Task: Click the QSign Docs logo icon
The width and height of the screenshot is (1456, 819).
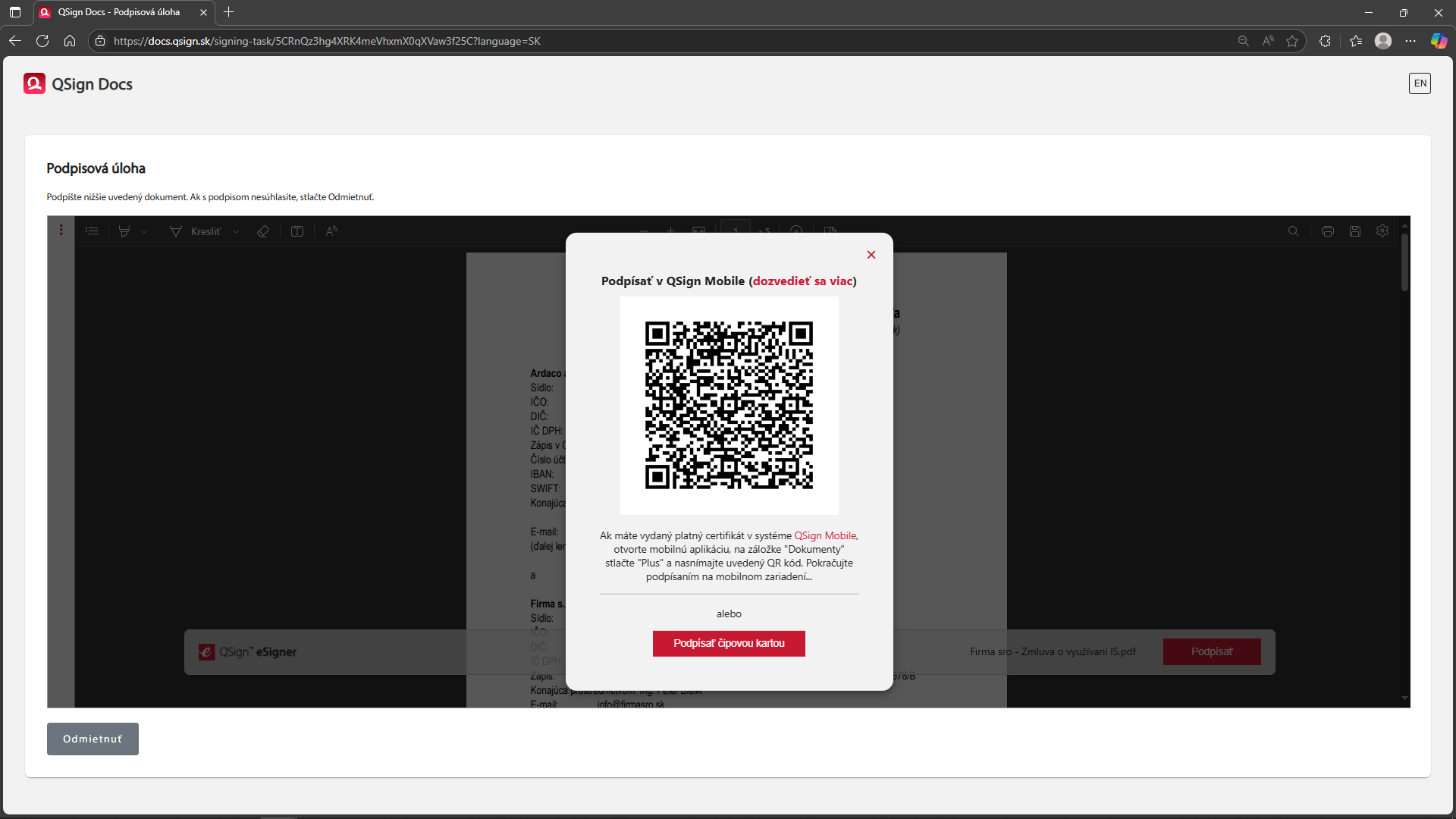Action: [34, 83]
